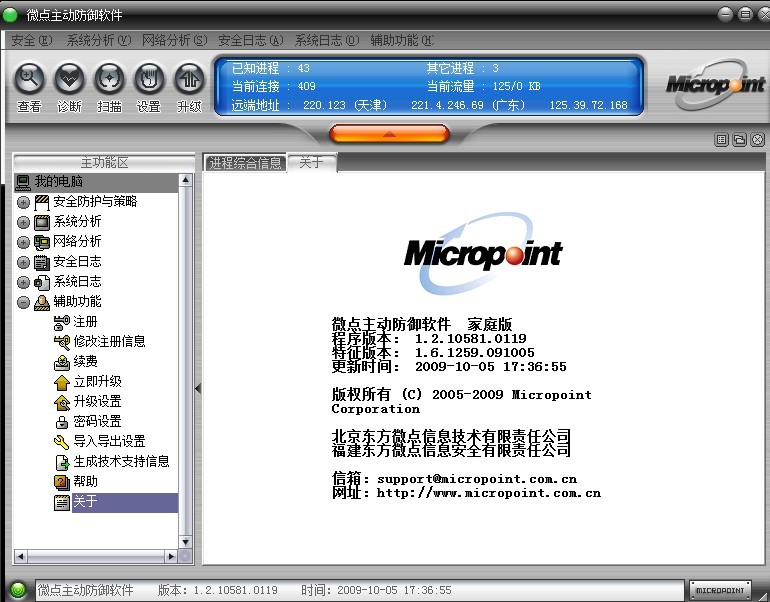The height and width of the screenshot is (602, 770).
Task: Click the 当前连接 value 409
Action: [306, 86]
